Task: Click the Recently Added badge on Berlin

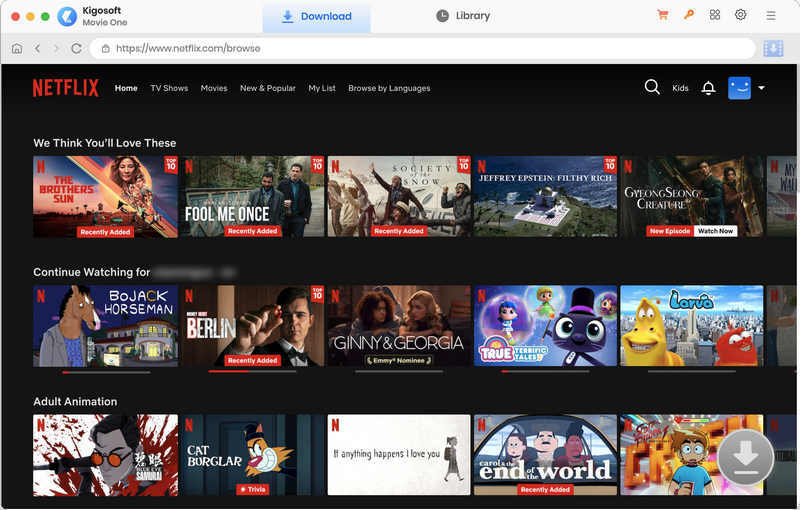Action: click(x=253, y=360)
